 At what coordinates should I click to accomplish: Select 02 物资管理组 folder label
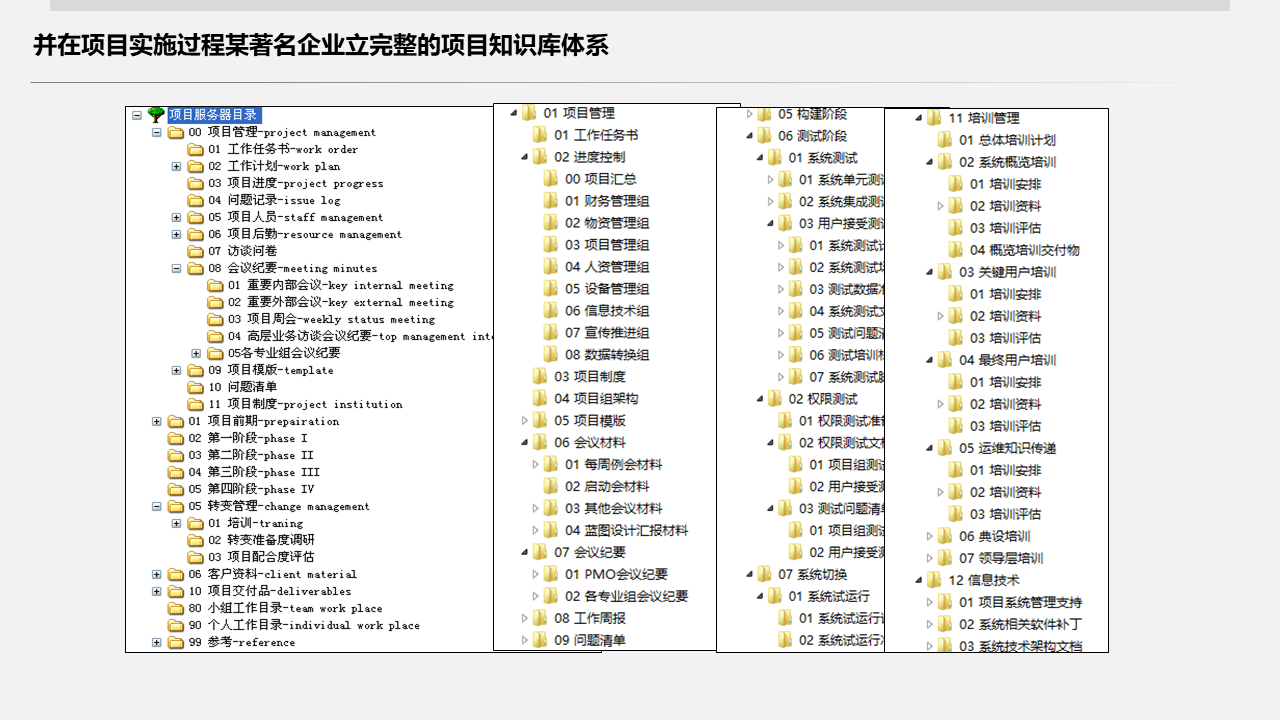tap(607, 223)
